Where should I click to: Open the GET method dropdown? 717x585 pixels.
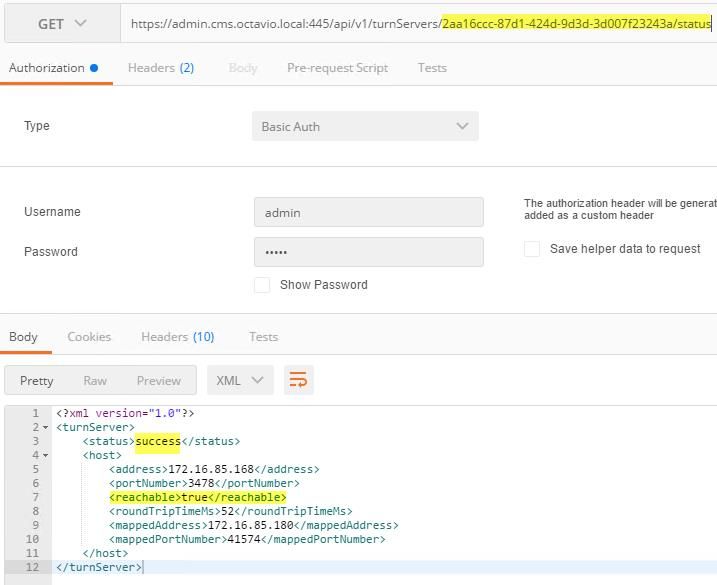pyautogui.click(x=63, y=24)
